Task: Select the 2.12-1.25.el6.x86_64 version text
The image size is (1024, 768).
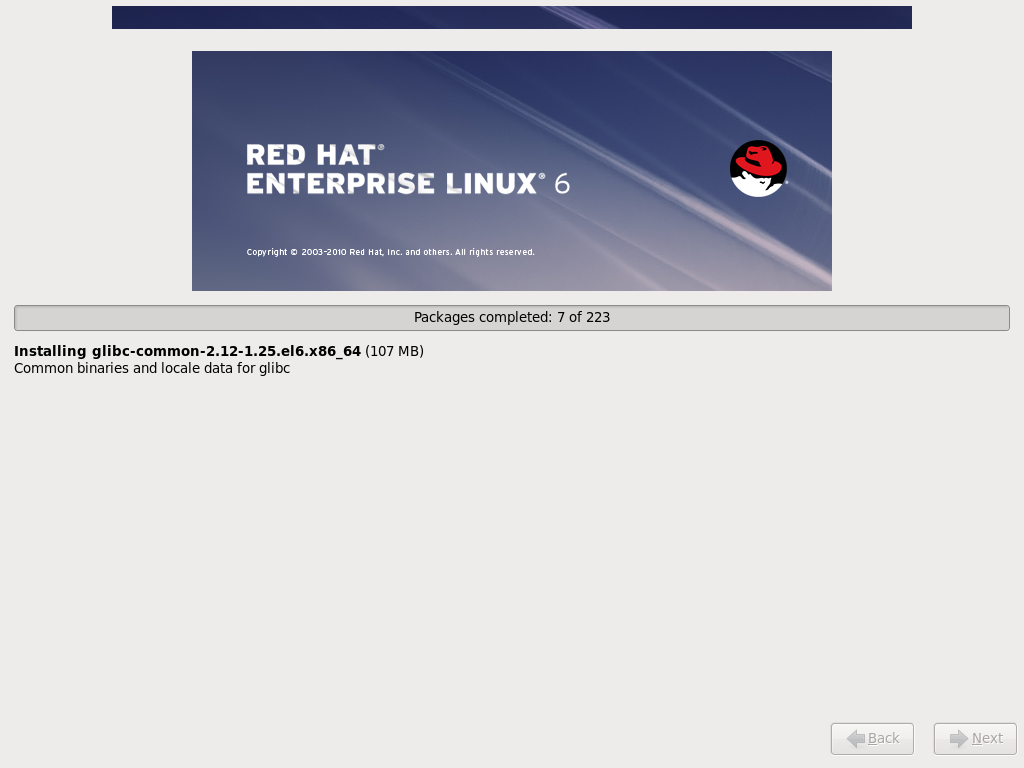Action: pyautogui.click(x=280, y=351)
